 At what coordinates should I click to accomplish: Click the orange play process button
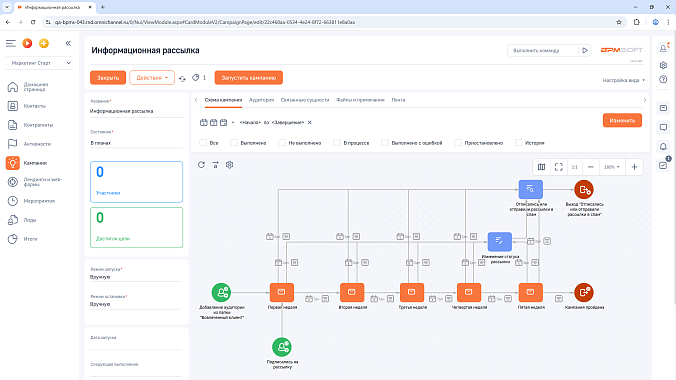27,43
